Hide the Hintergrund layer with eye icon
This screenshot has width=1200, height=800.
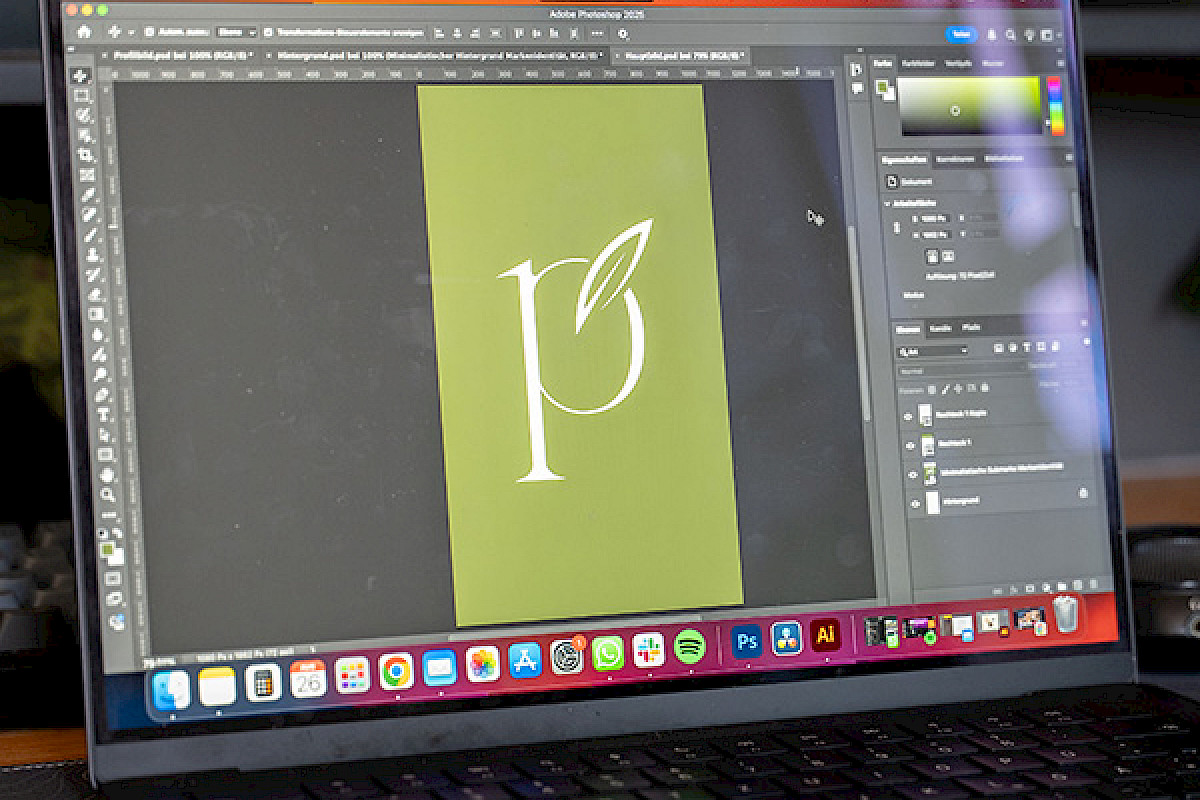[915, 504]
